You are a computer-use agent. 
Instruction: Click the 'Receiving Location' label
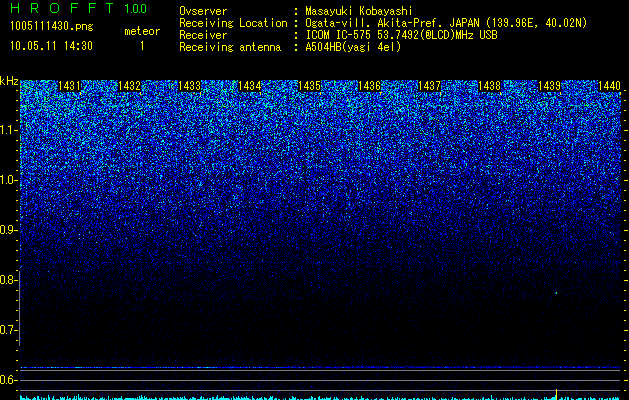pos(233,23)
